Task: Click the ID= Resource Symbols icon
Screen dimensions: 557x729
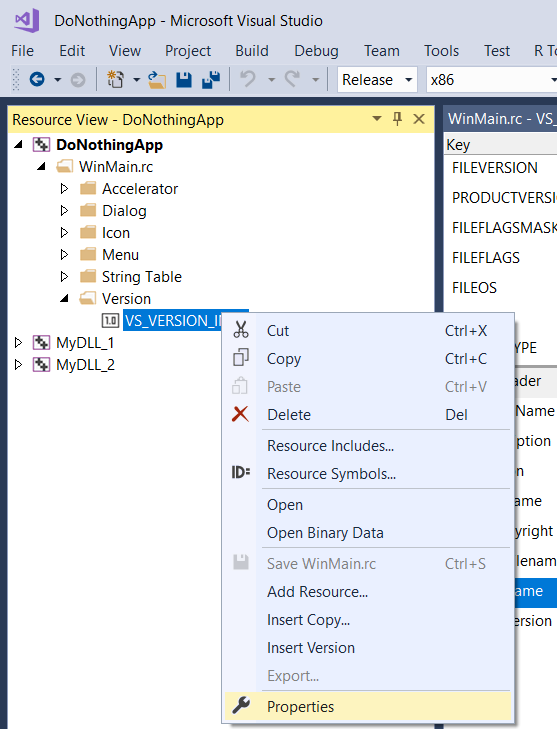Action: click(241, 472)
